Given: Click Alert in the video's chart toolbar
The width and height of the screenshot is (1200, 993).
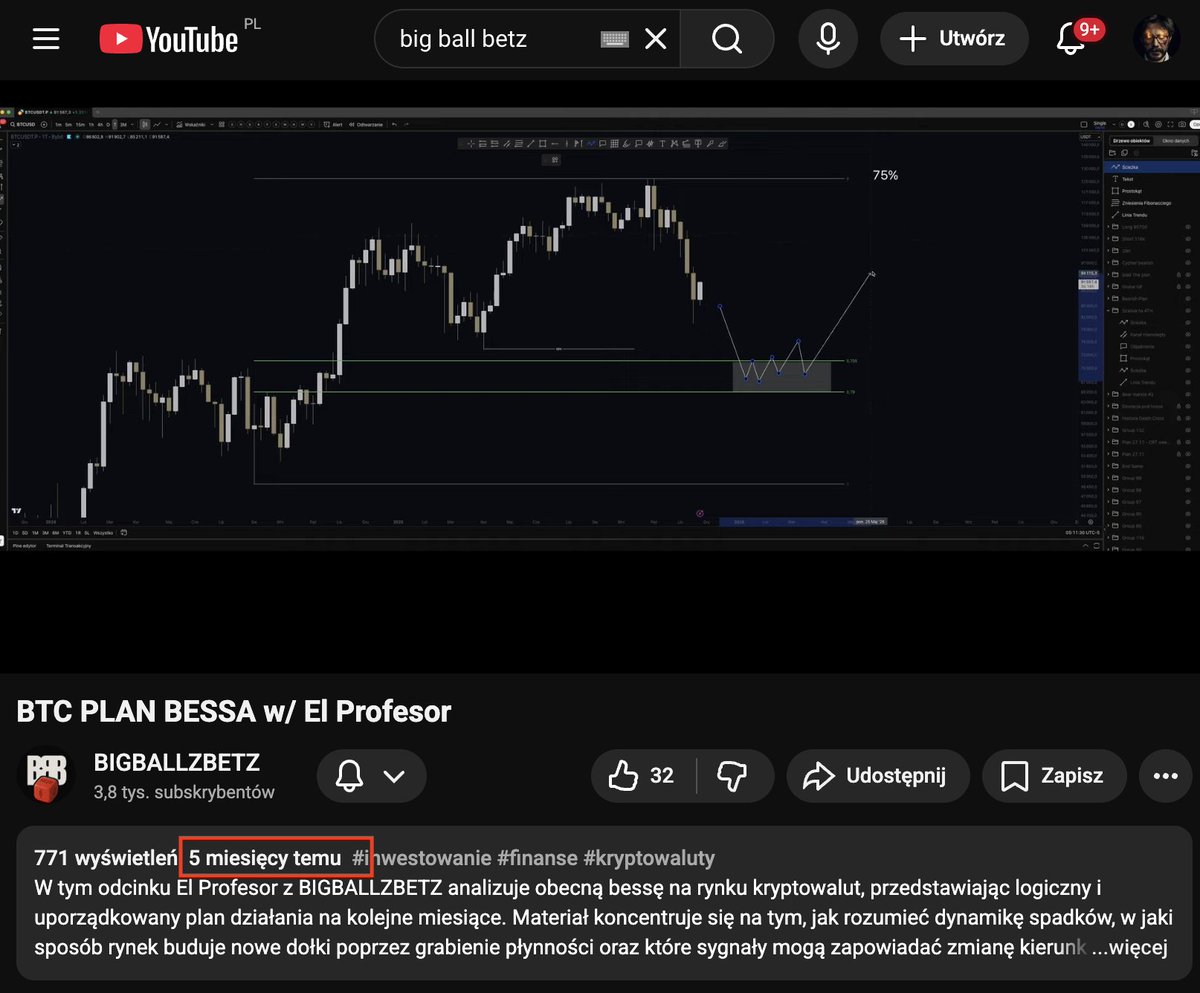Looking at the screenshot, I should click(334, 124).
